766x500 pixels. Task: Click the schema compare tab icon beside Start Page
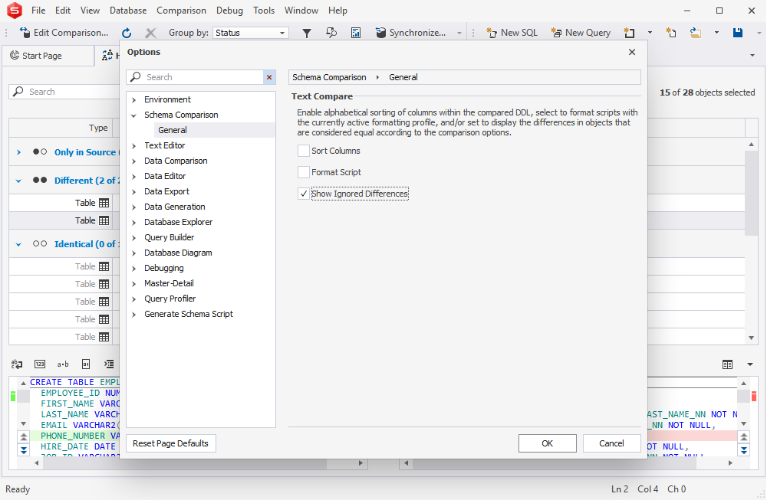pos(107,56)
